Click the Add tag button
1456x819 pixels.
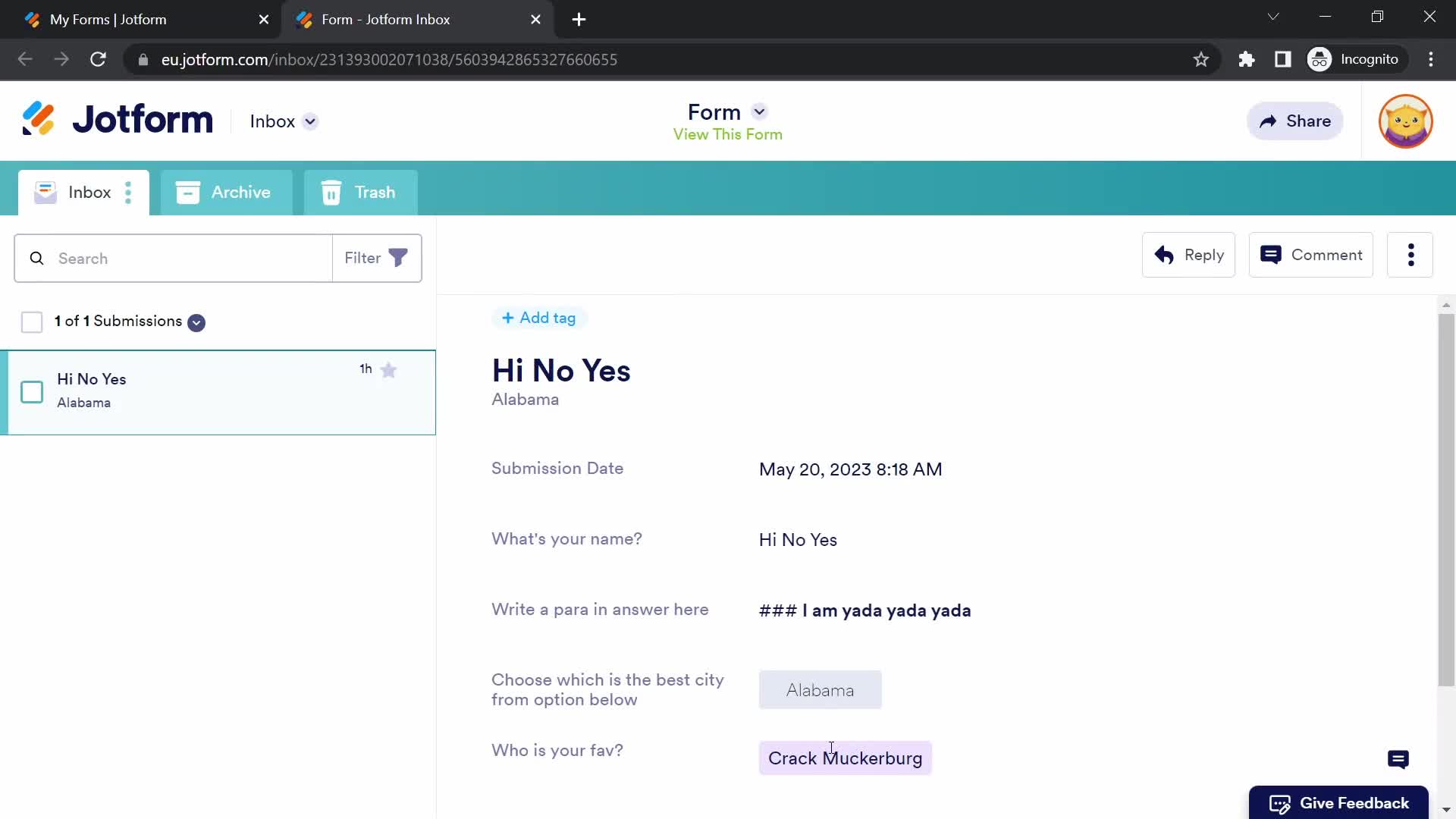point(538,318)
